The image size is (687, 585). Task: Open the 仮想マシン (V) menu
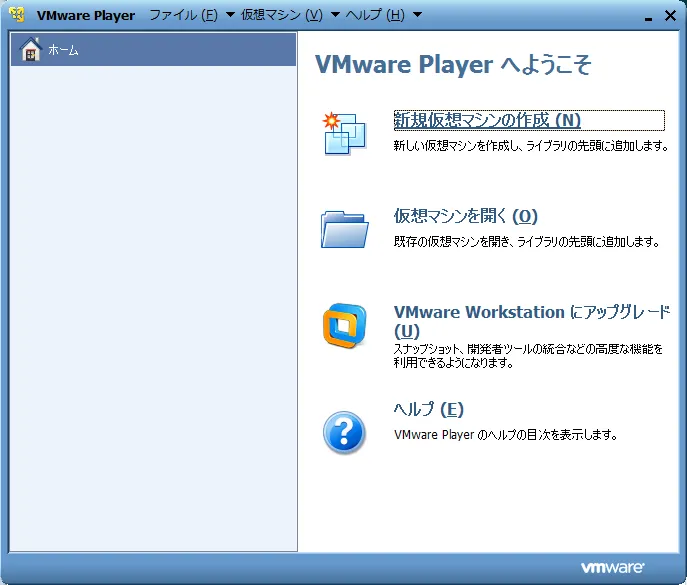[x=282, y=15]
